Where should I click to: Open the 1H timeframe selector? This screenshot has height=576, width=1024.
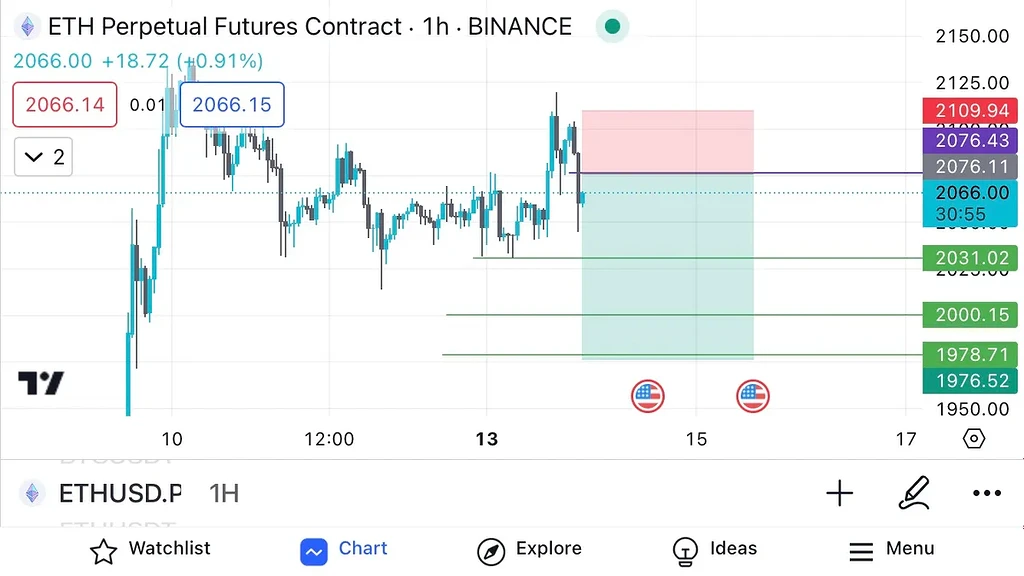pos(222,493)
